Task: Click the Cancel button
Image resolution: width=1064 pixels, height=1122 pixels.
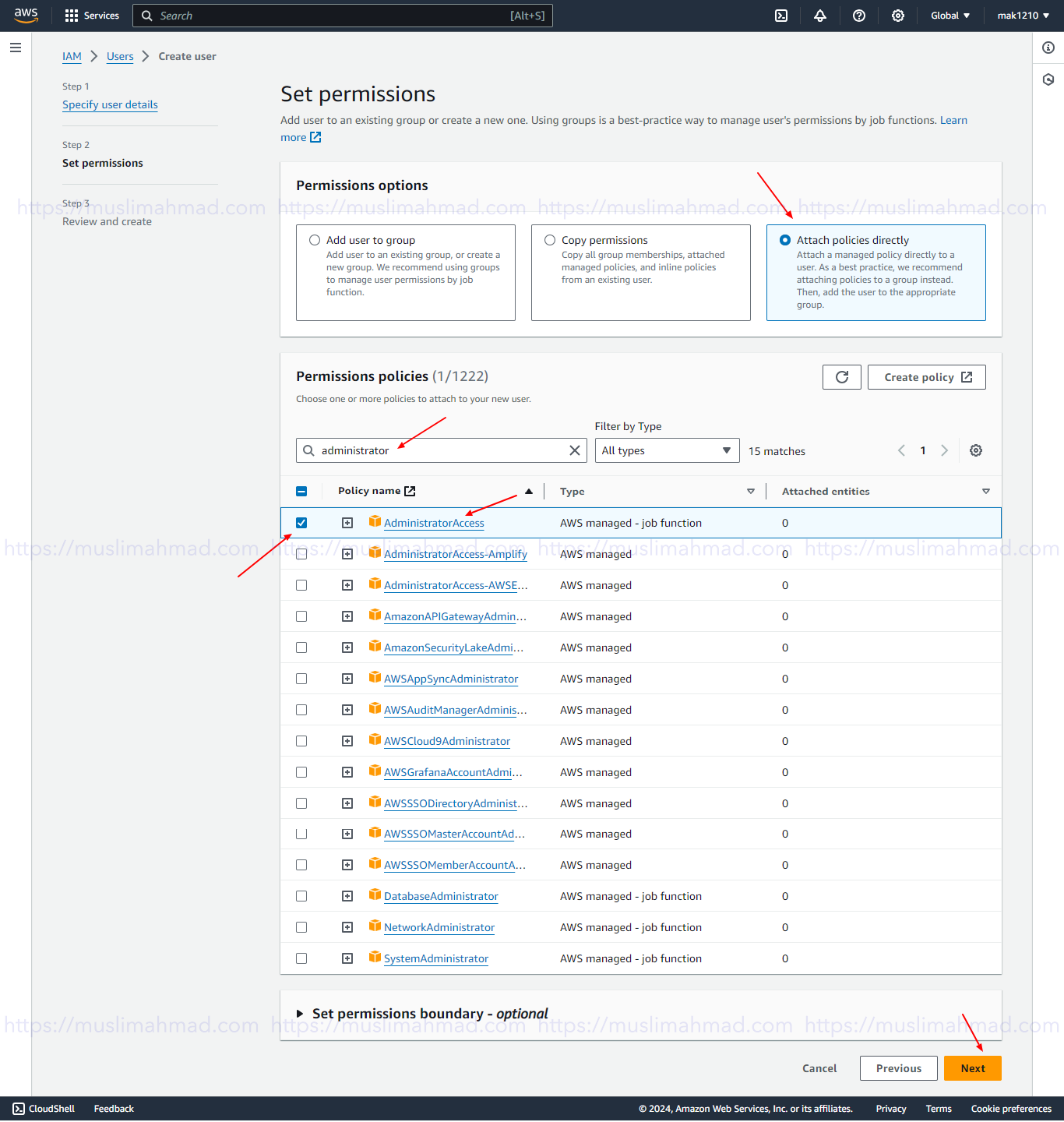Action: click(819, 1068)
